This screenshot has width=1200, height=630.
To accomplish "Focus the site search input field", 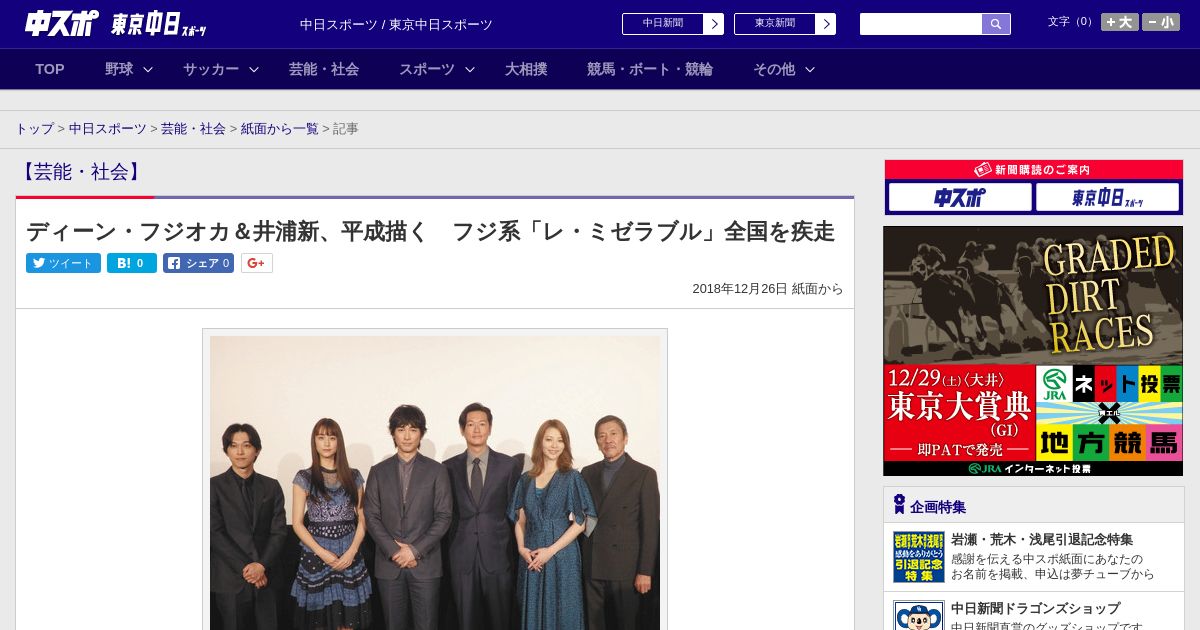I will (920, 24).
